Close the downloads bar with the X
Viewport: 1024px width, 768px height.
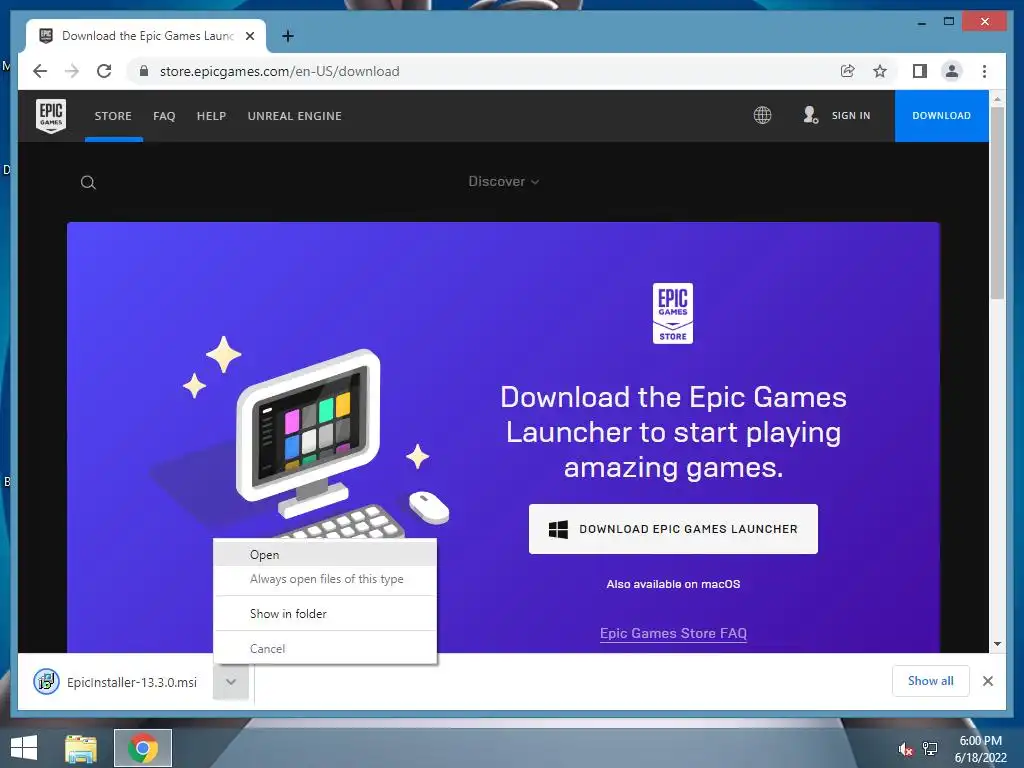pyautogui.click(x=987, y=681)
